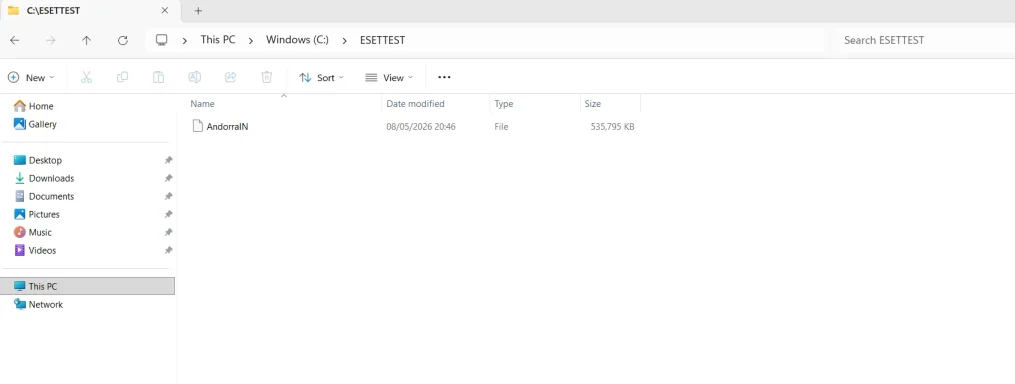Screen dimensions: 1015x384
Task: Open the See more ellipsis menu
Action: [x=444, y=78]
